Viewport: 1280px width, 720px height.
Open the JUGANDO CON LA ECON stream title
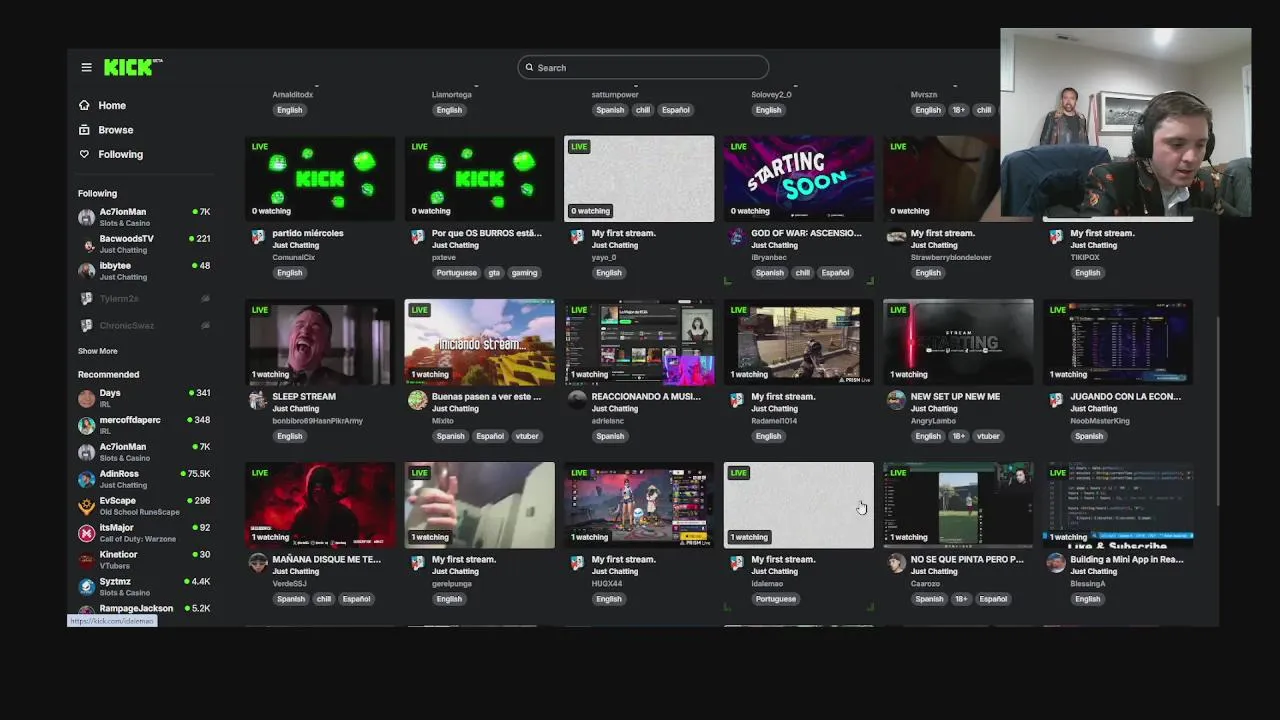(x=1125, y=396)
